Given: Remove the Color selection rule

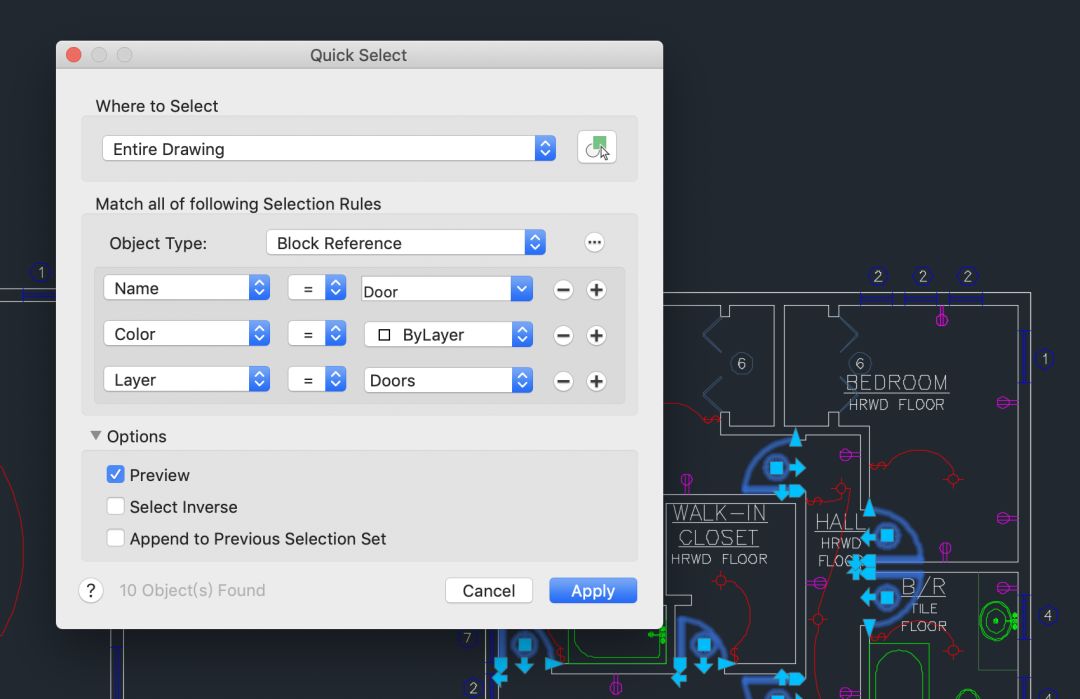Looking at the screenshot, I should pos(563,335).
